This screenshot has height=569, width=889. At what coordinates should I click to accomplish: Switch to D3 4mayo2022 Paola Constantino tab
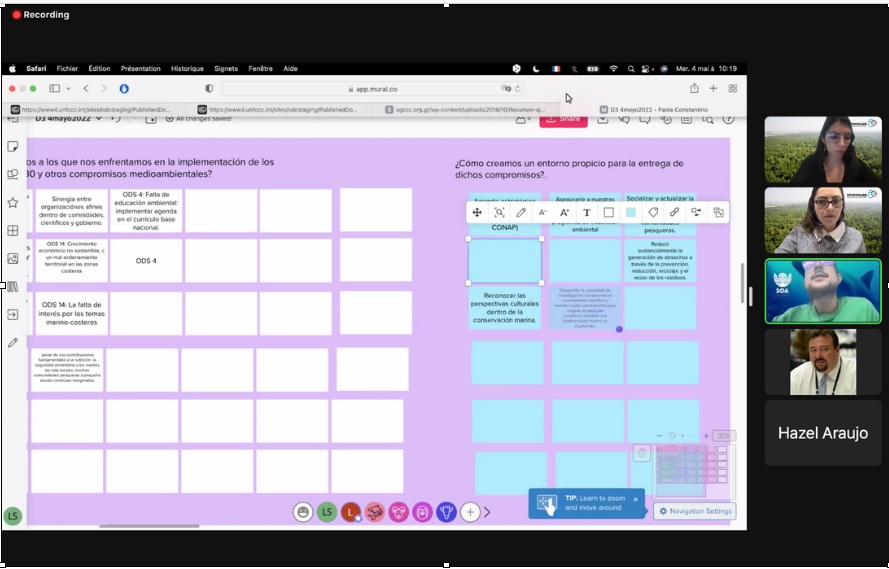pos(653,109)
